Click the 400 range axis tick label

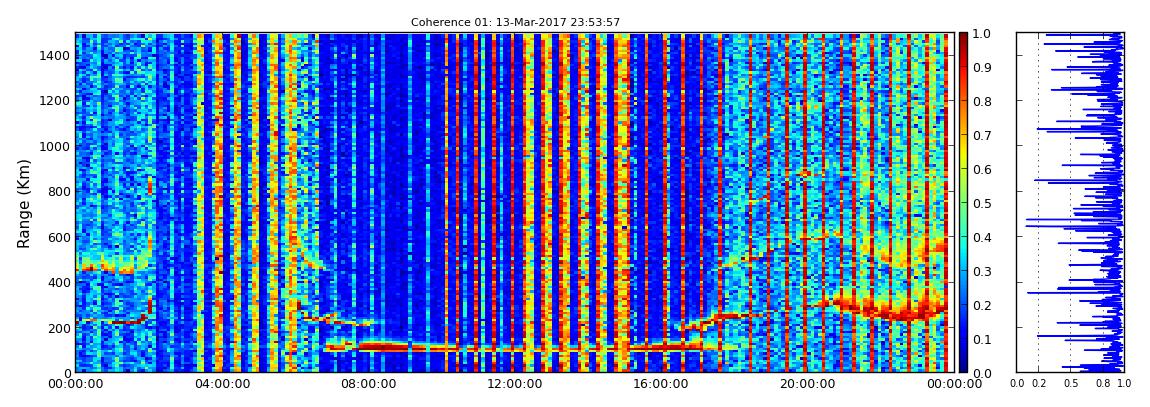[57, 282]
